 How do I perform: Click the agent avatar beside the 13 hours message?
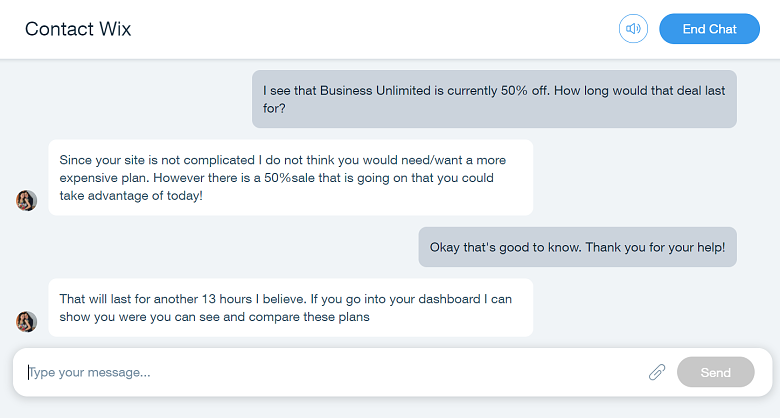point(26,321)
